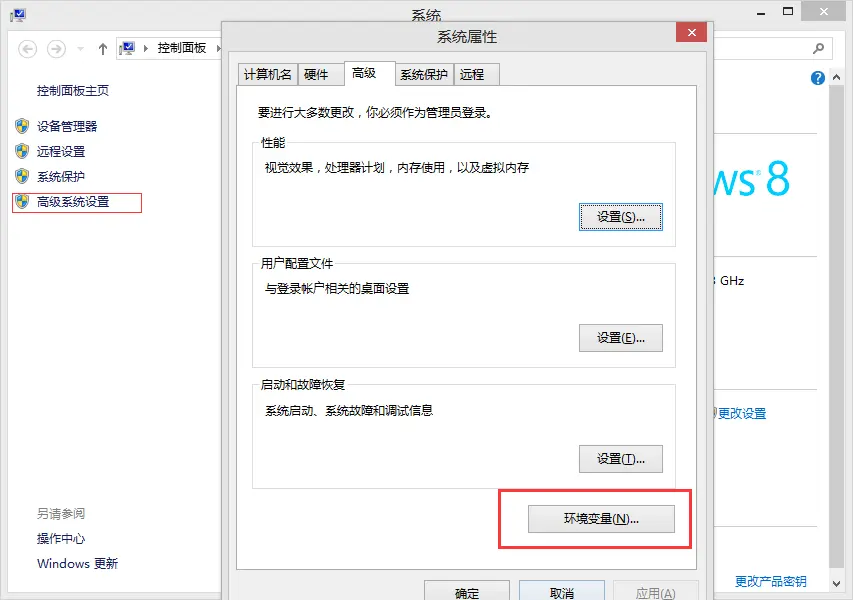This screenshot has height=600, width=853.
Task: Switch to the 硬件 tab
Action: tap(320, 75)
